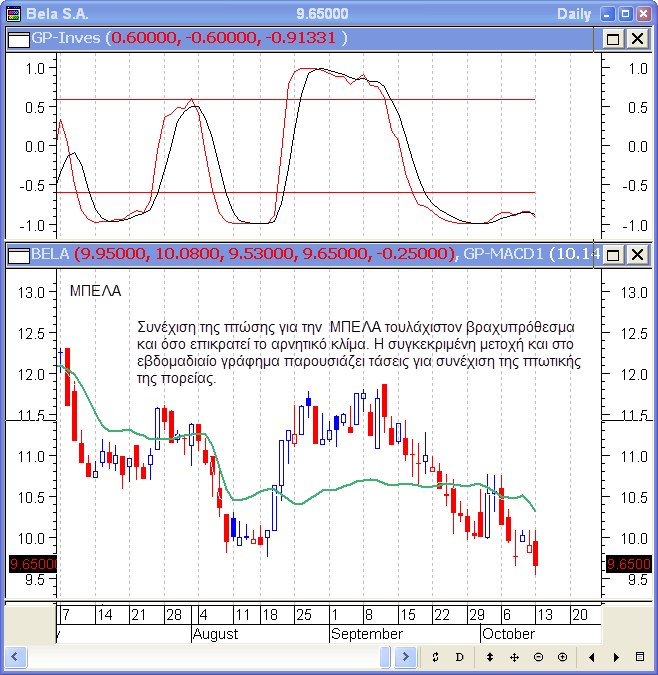The image size is (658, 675).
Task: Open the GP-Inves pane control box
Action: pos(18,38)
